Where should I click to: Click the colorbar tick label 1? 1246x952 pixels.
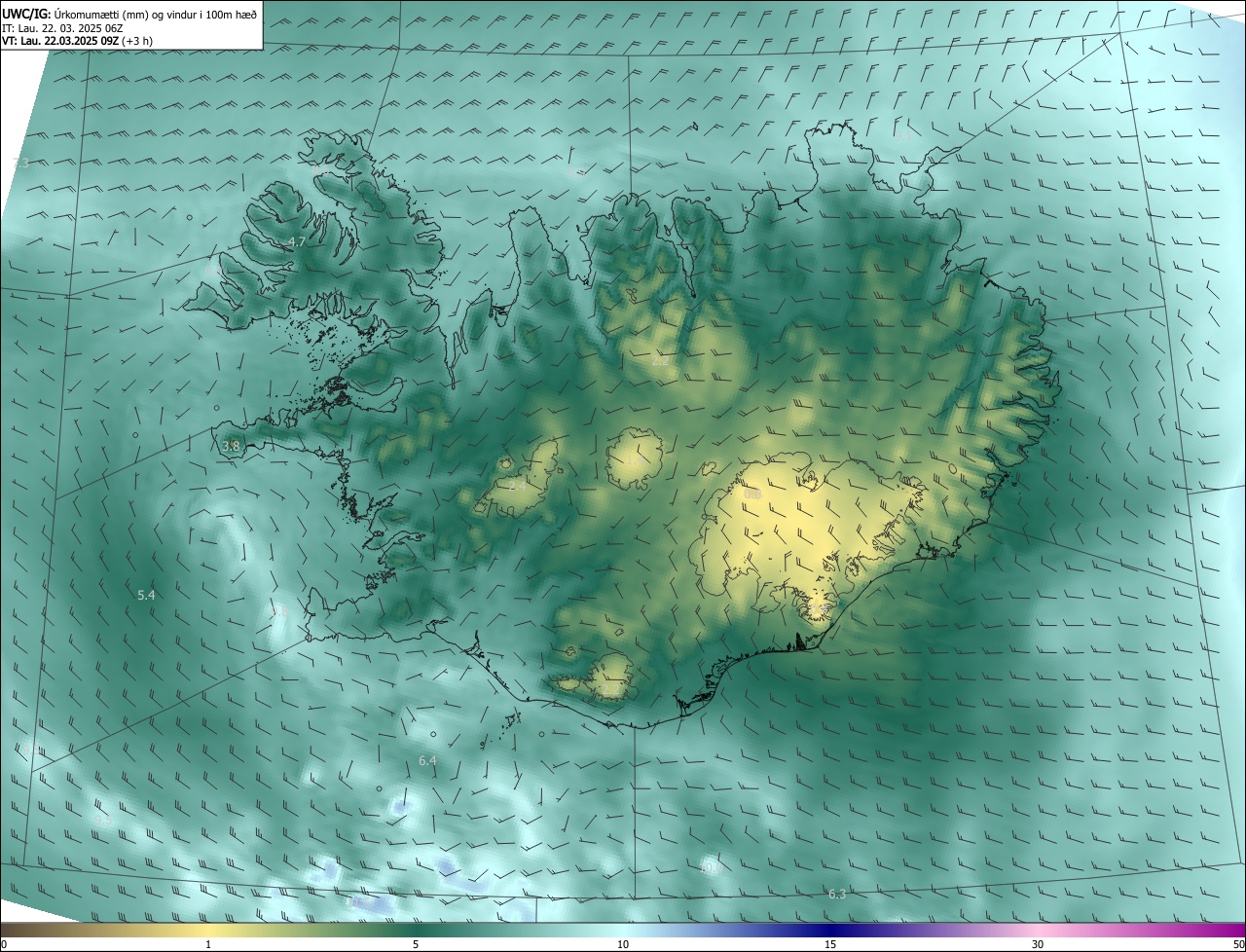pos(208,944)
